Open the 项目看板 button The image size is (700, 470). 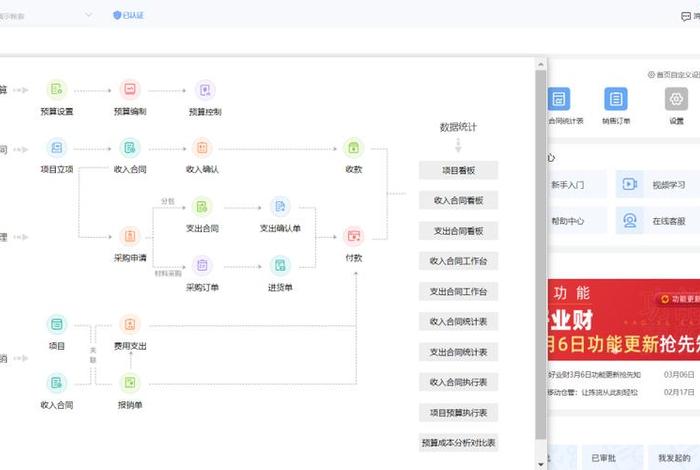[x=458, y=171]
